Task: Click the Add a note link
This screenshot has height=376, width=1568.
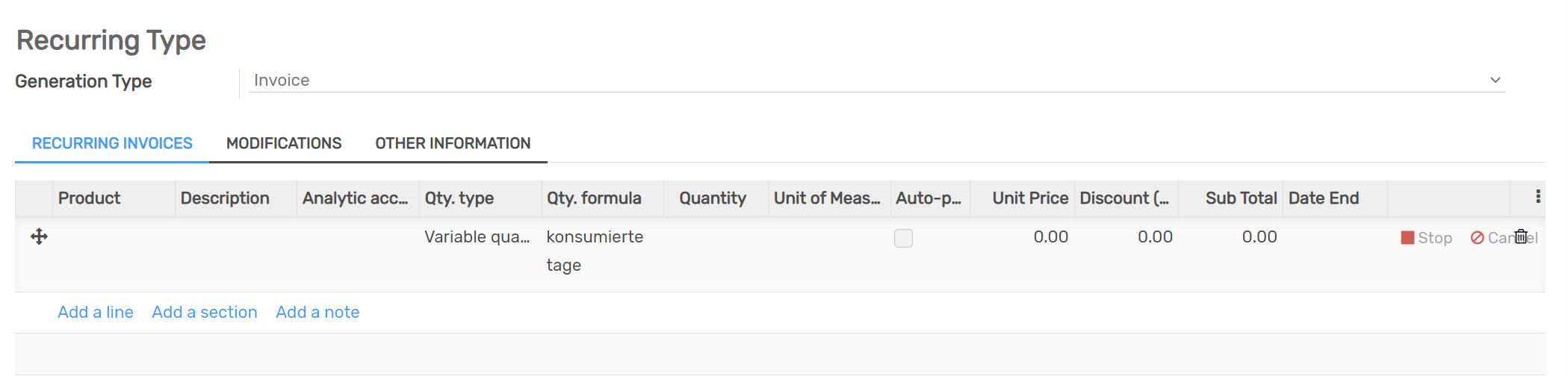Action: click(x=317, y=313)
